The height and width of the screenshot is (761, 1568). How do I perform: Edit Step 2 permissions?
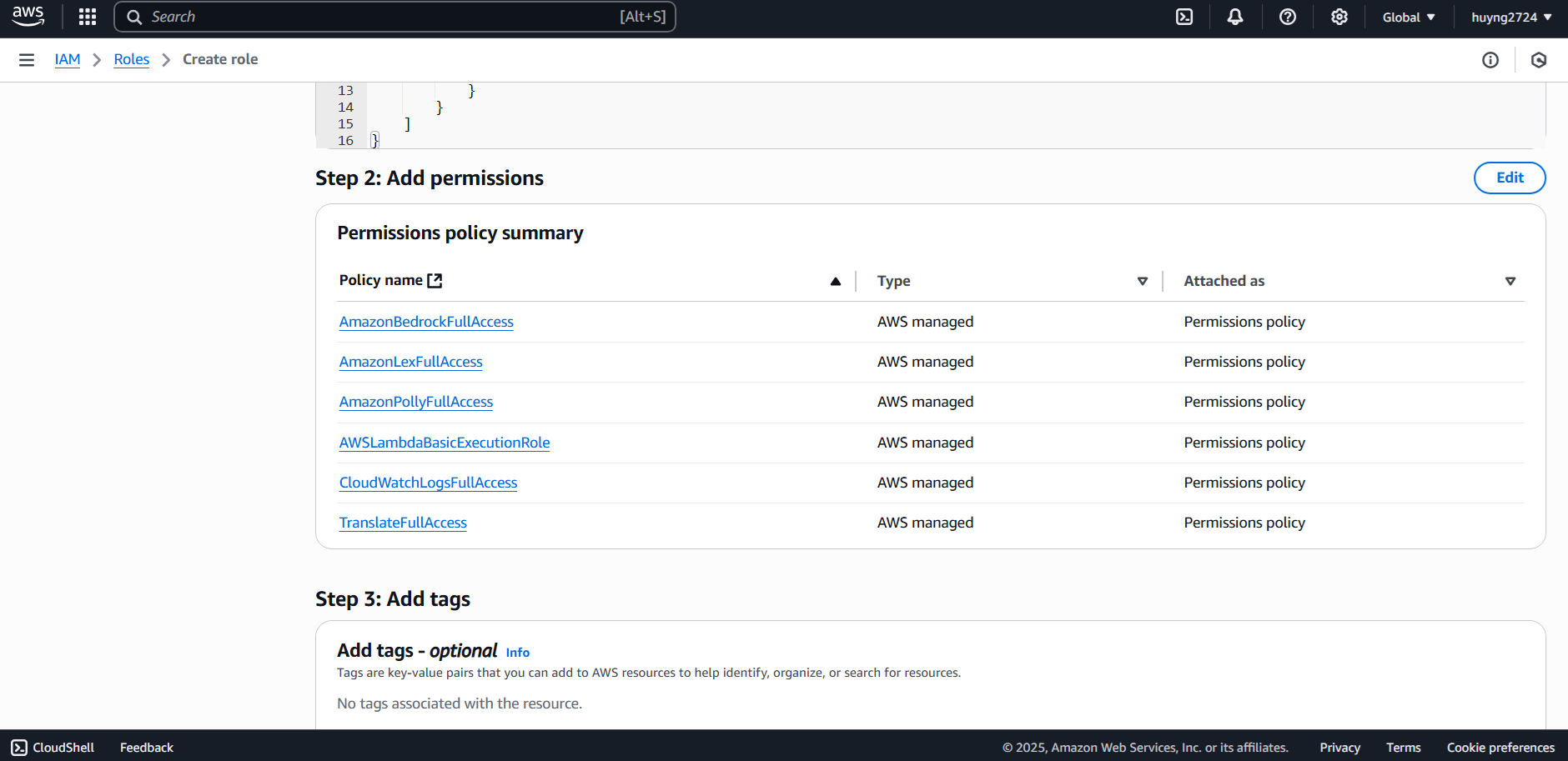coord(1510,178)
